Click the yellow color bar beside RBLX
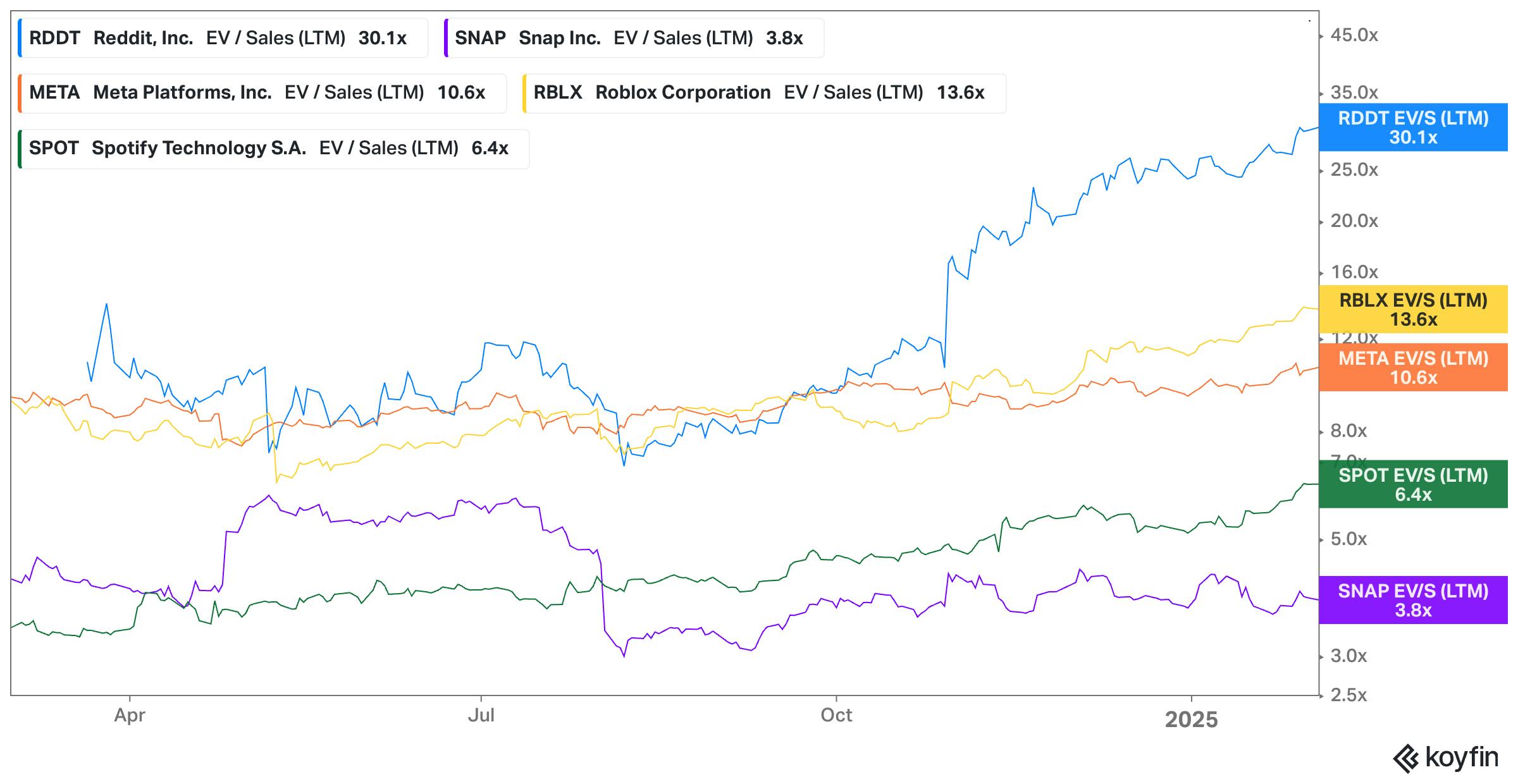 (x=525, y=93)
